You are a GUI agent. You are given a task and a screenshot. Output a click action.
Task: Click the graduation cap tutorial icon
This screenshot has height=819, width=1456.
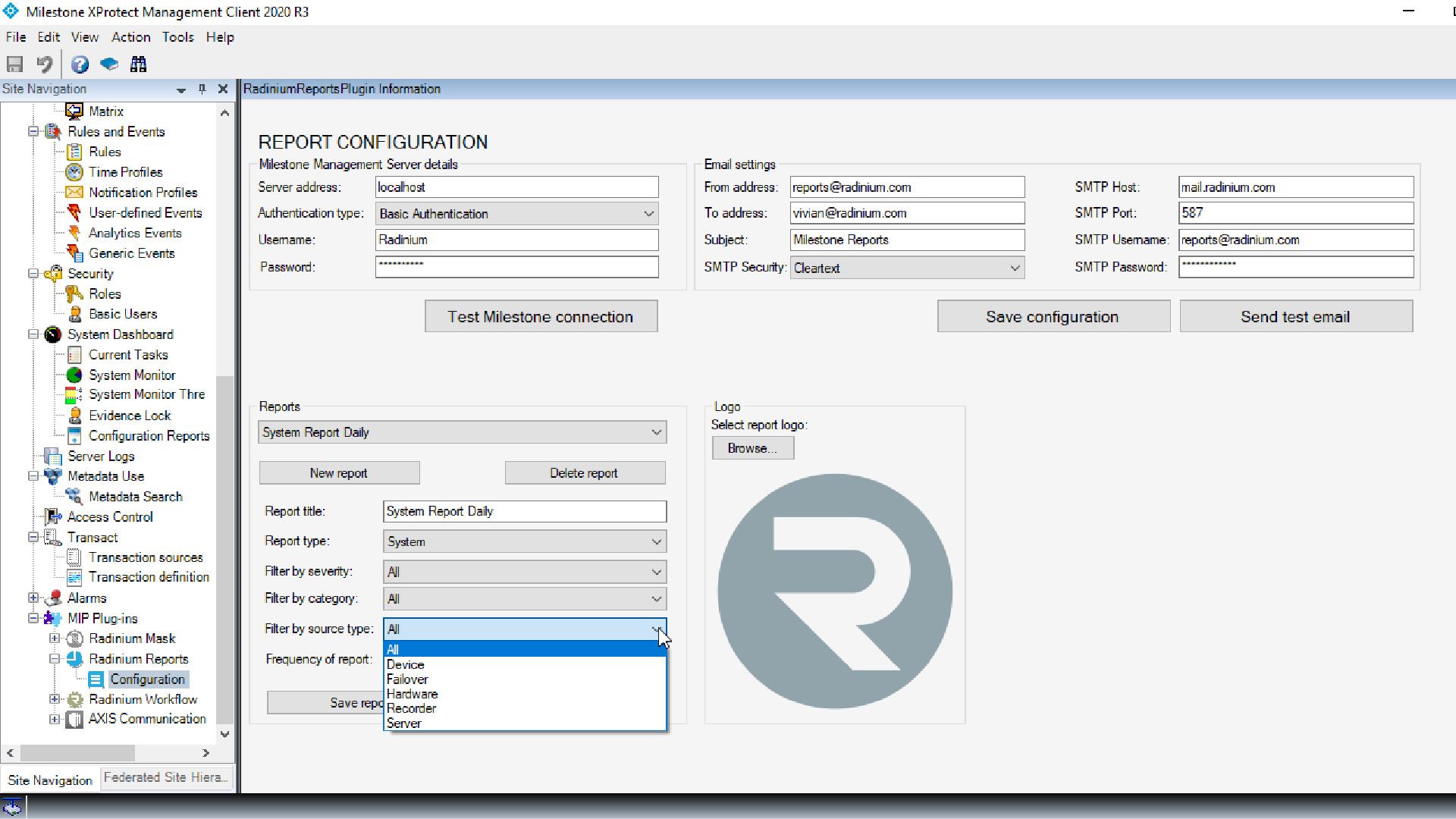(109, 64)
